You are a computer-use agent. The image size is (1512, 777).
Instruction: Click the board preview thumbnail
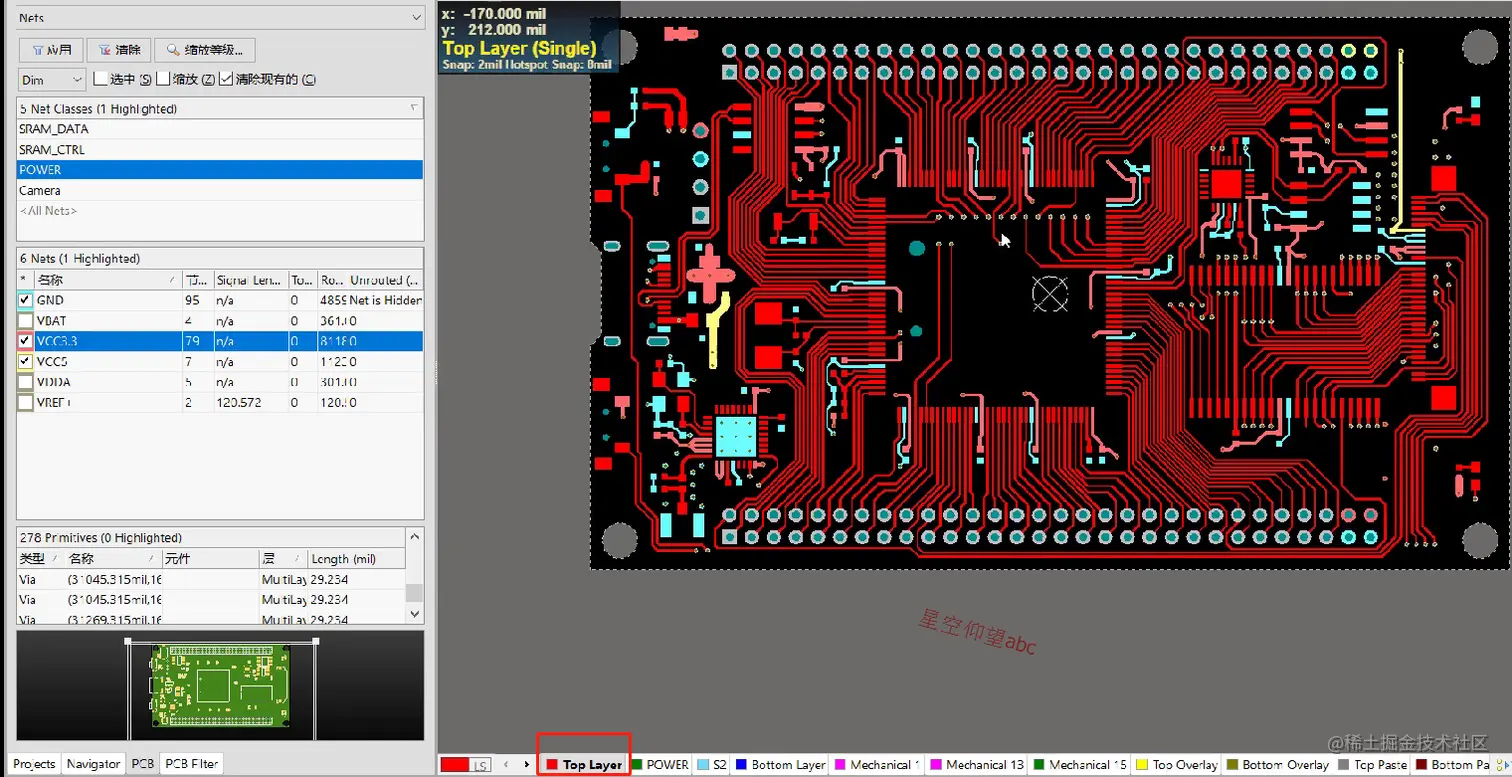[220, 685]
